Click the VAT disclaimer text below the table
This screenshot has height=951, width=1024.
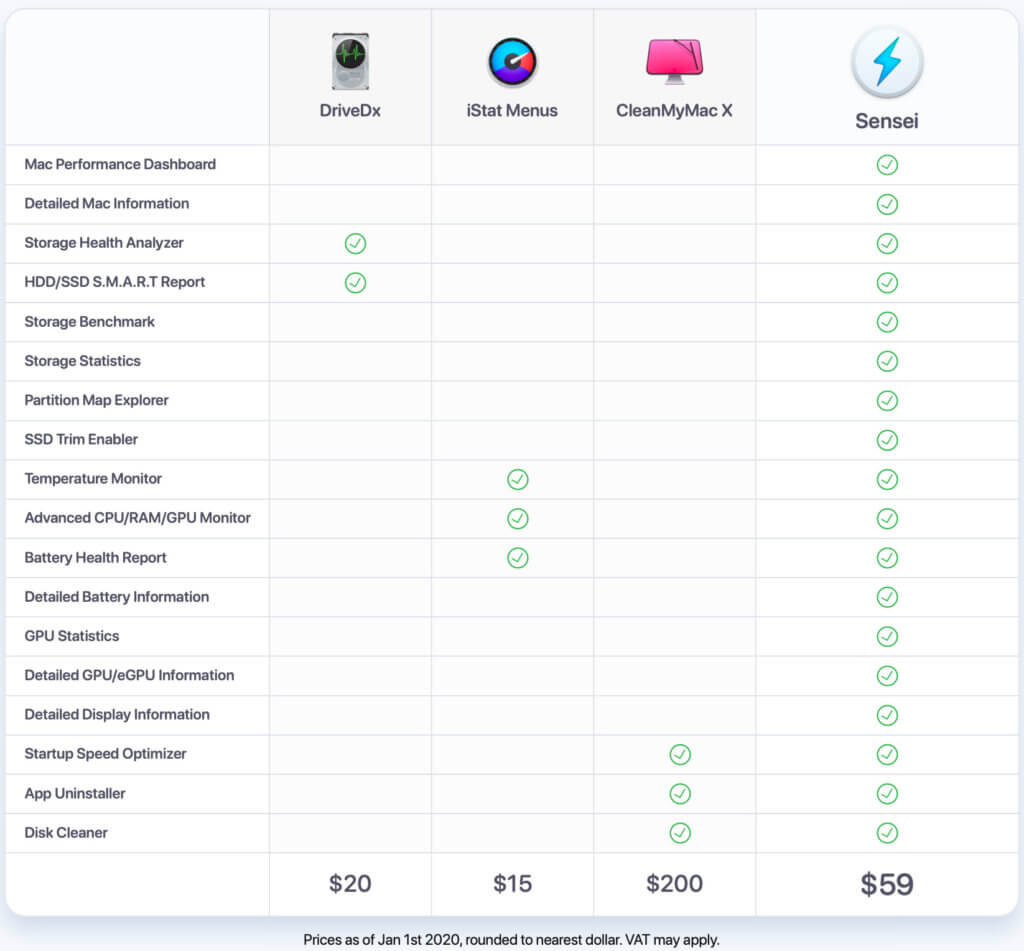[x=512, y=940]
